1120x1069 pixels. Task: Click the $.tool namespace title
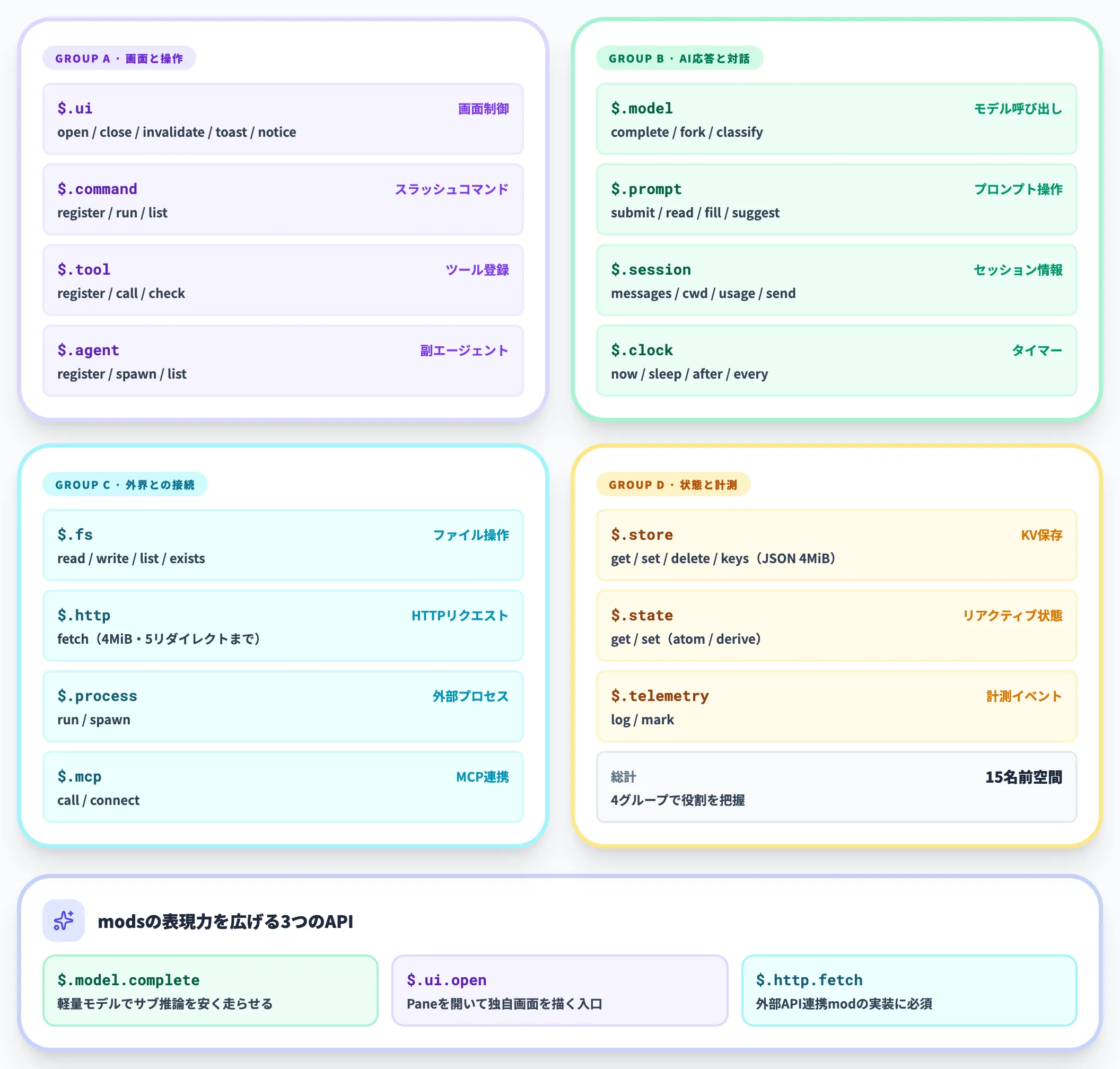(x=84, y=269)
